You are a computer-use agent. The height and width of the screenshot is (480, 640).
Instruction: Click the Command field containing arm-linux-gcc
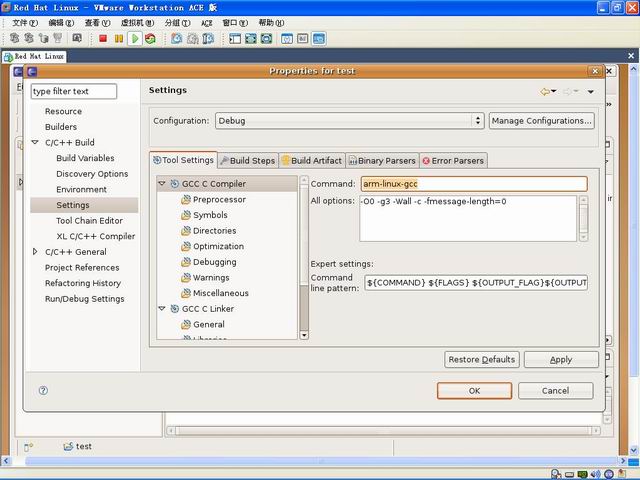[x=474, y=184]
